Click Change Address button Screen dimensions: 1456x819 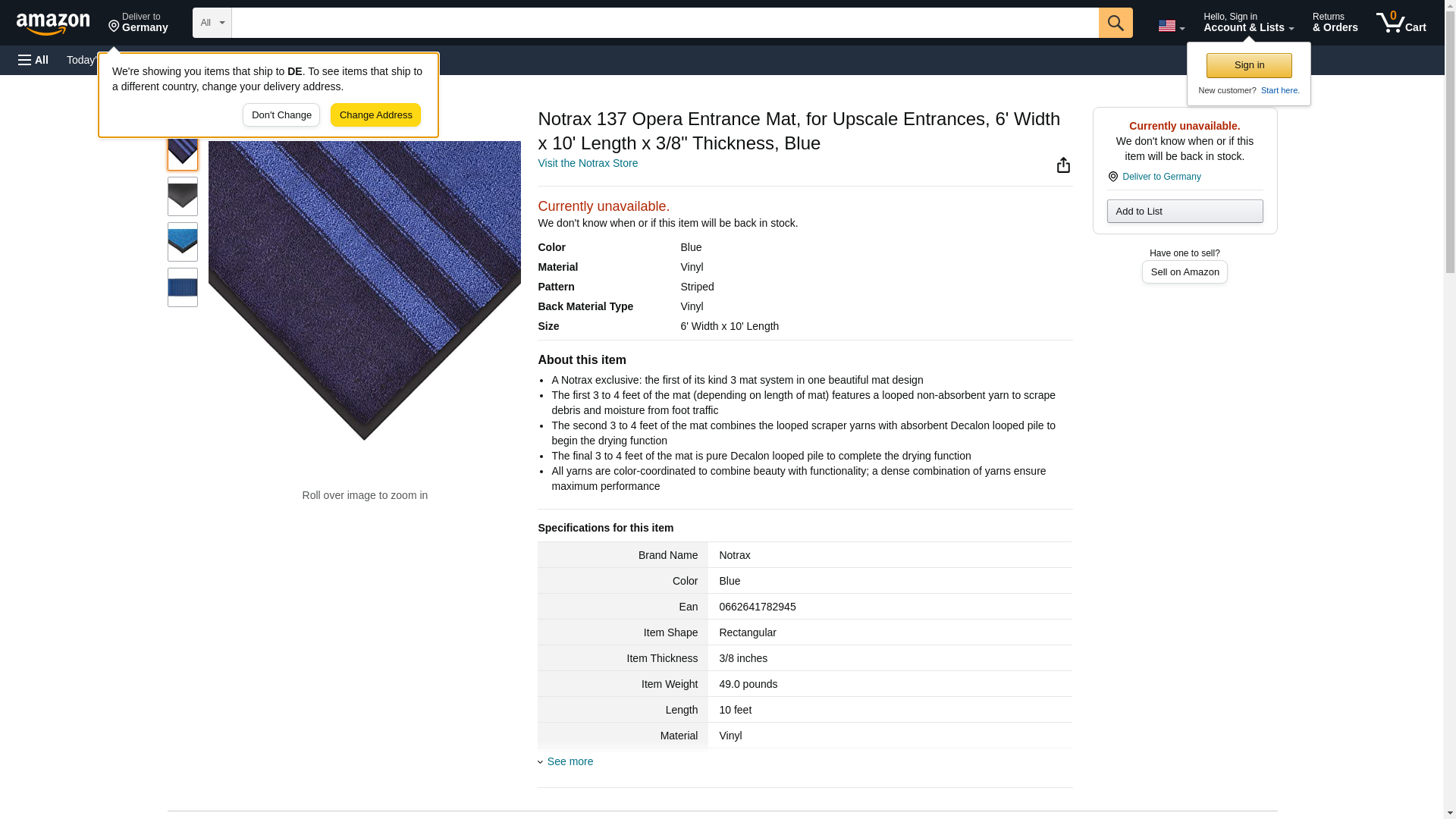click(375, 115)
